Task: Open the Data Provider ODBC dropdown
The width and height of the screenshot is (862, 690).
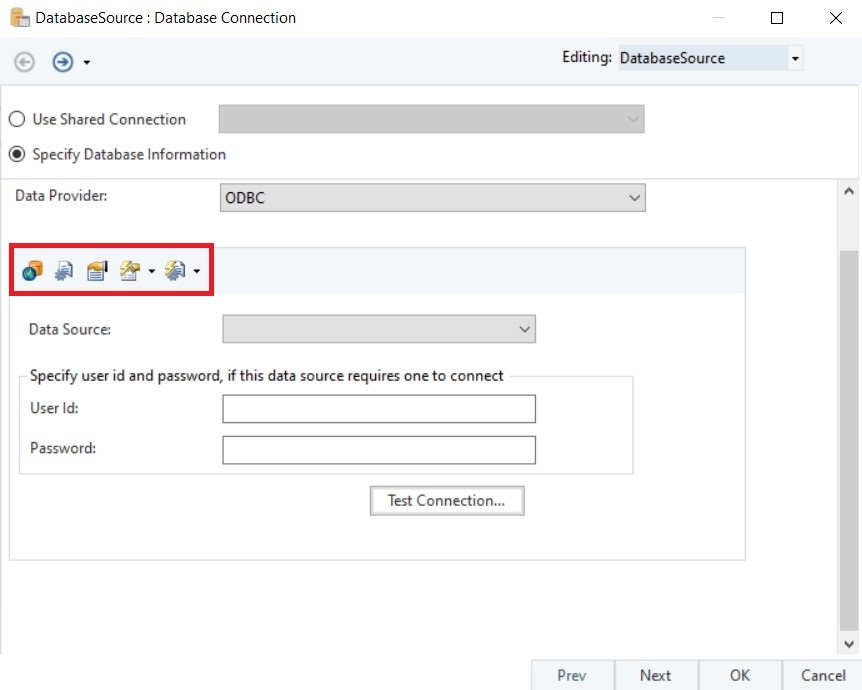Action: [432, 198]
